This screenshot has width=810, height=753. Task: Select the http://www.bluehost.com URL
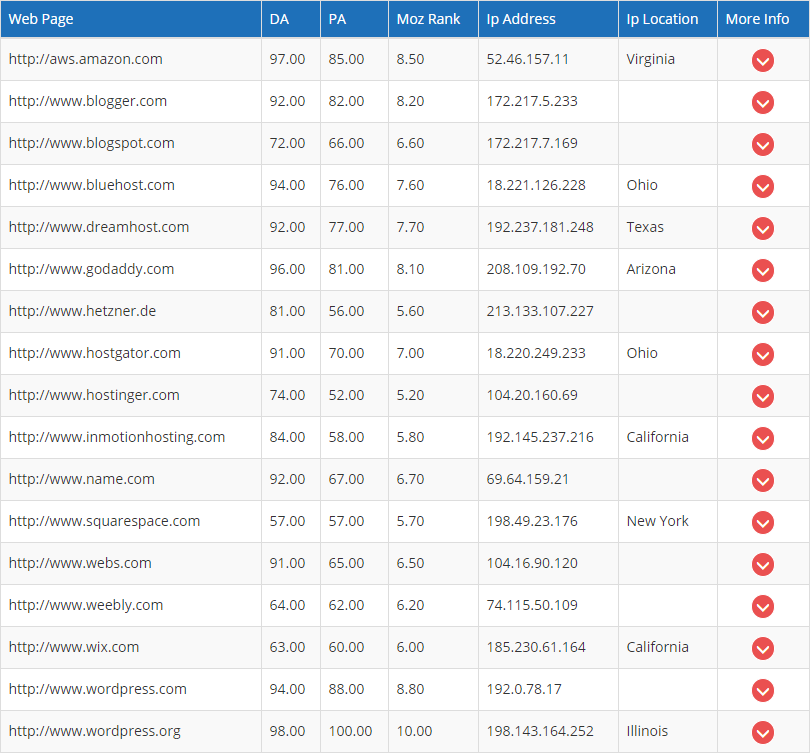[x=91, y=185]
